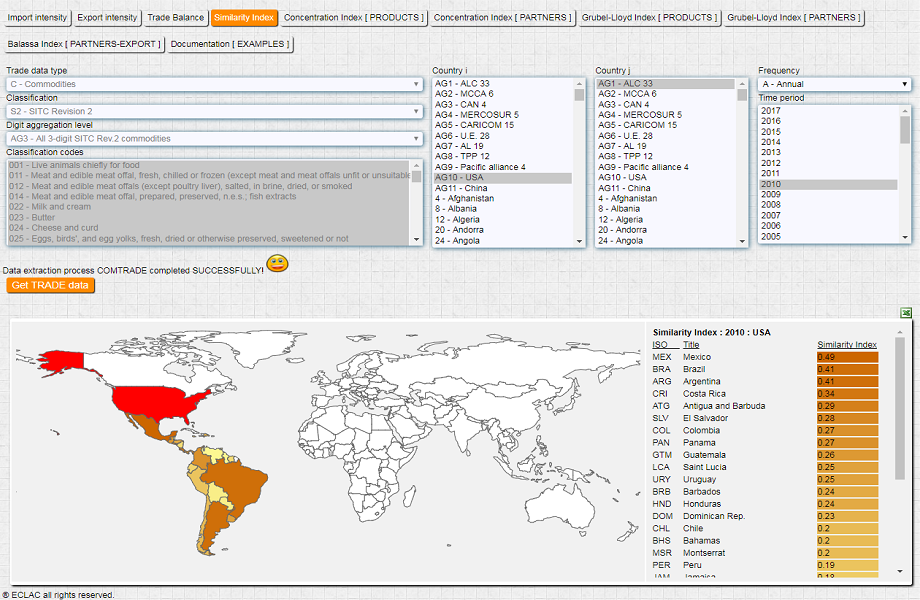Switch to the Trade Balance tab
This screenshot has width=920, height=600.
175,18
